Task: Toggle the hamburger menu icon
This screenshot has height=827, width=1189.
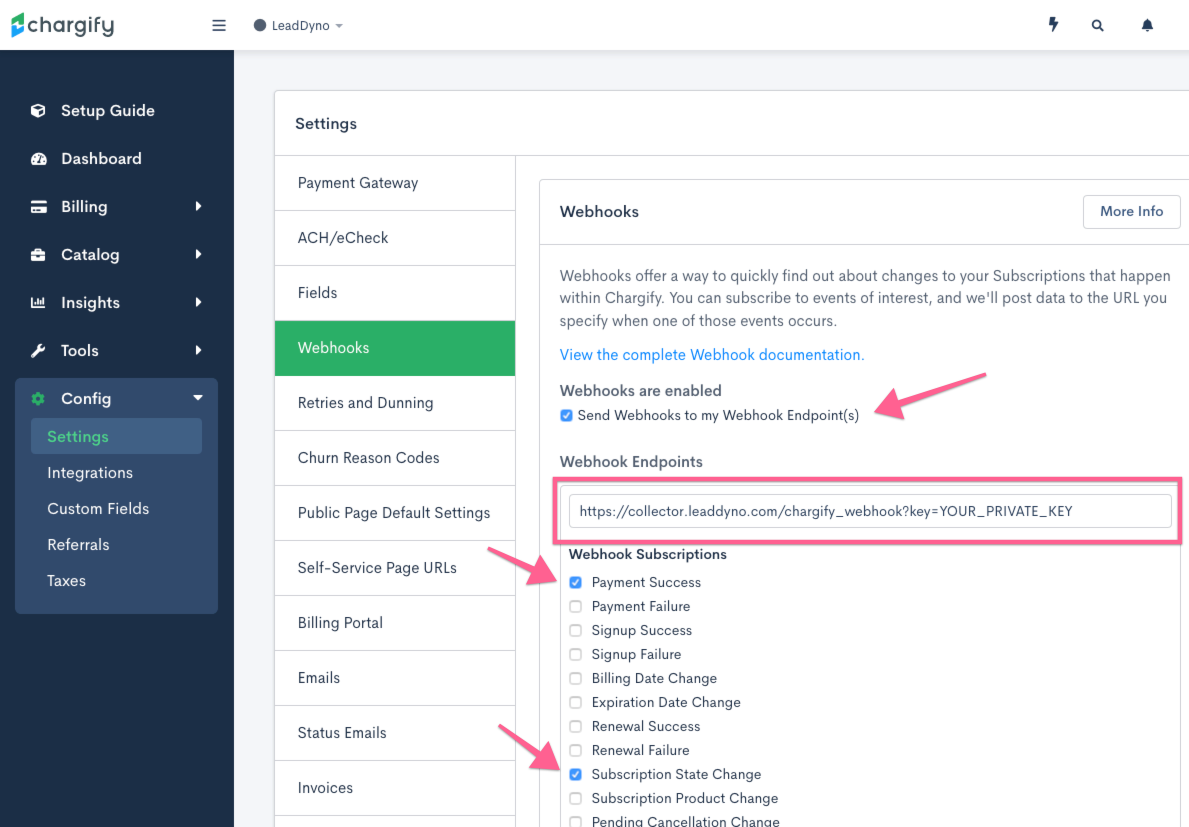Action: pyautogui.click(x=218, y=26)
